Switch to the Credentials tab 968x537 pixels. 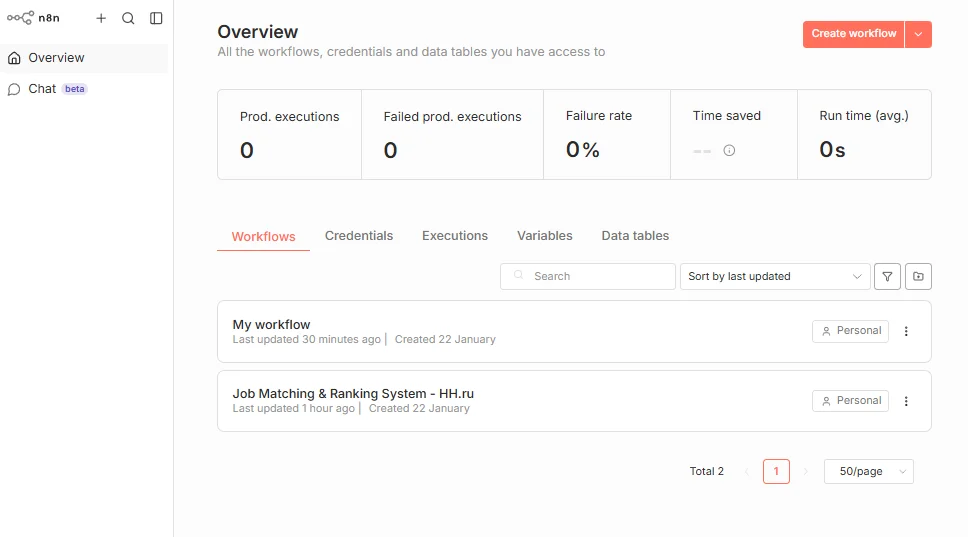[359, 236]
